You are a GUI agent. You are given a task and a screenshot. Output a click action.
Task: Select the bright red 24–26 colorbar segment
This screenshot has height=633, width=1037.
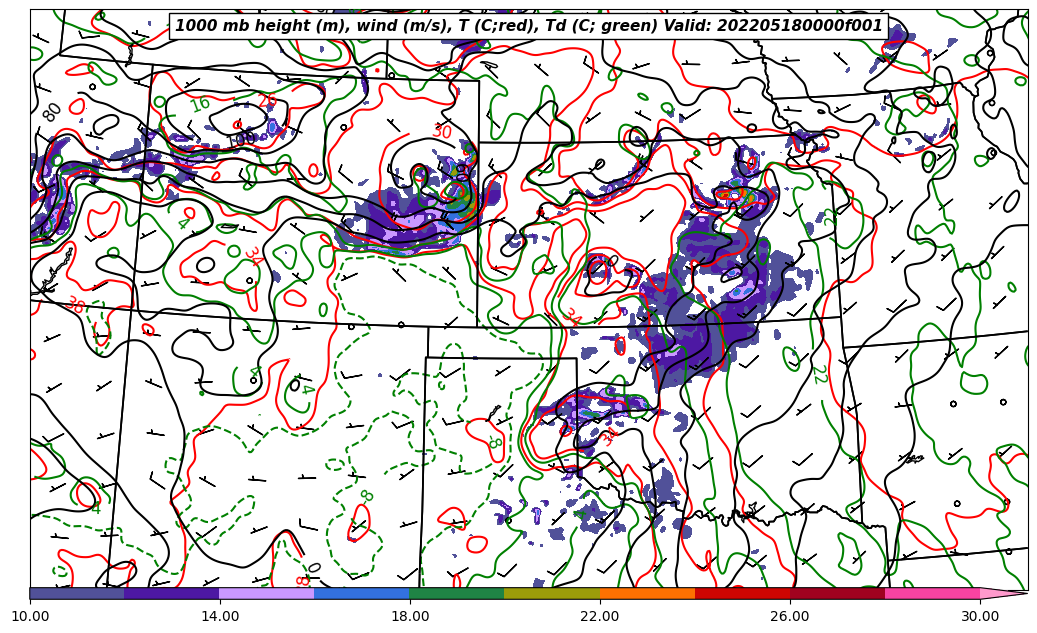coord(742,593)
